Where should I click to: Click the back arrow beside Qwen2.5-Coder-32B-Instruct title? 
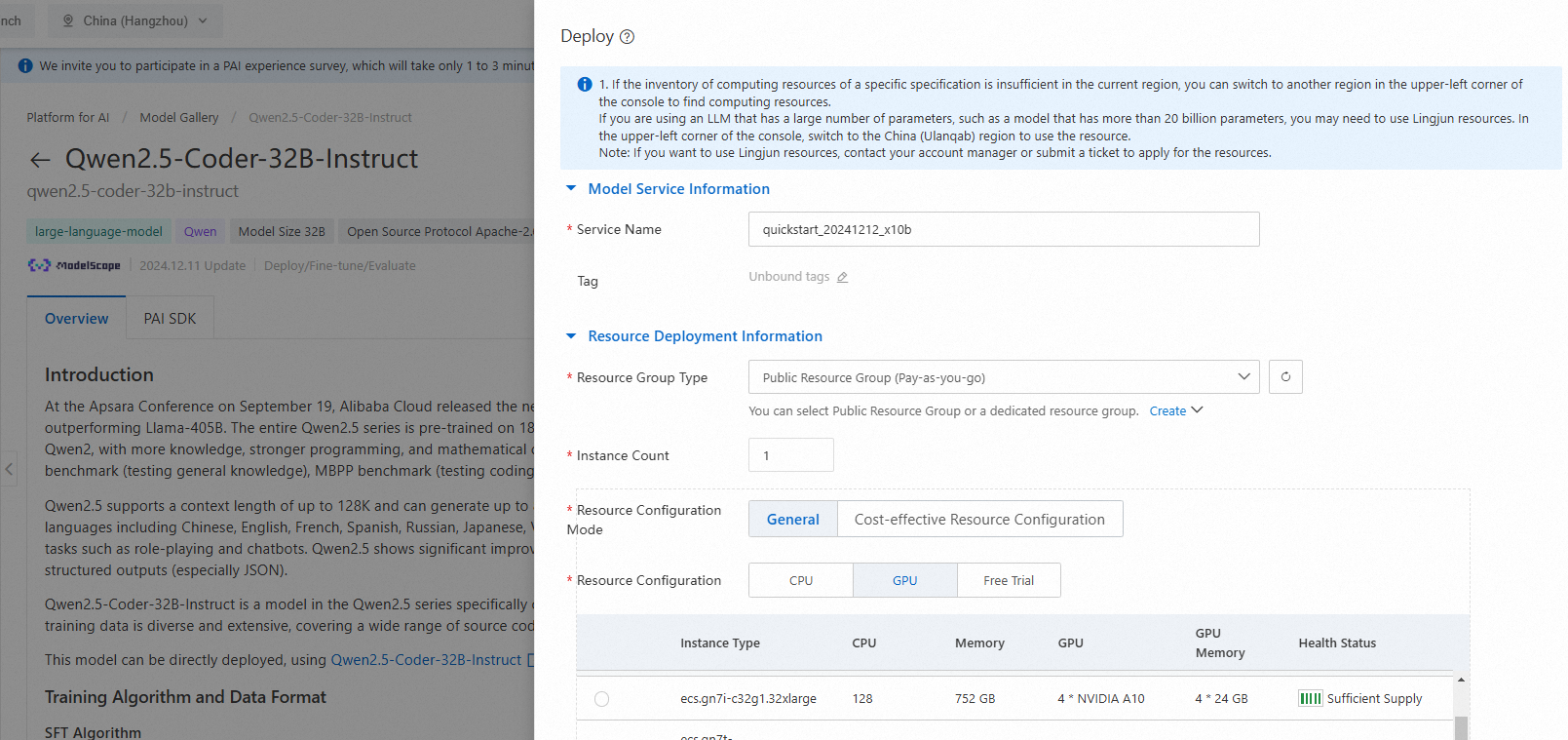click(x=40, y=160)
